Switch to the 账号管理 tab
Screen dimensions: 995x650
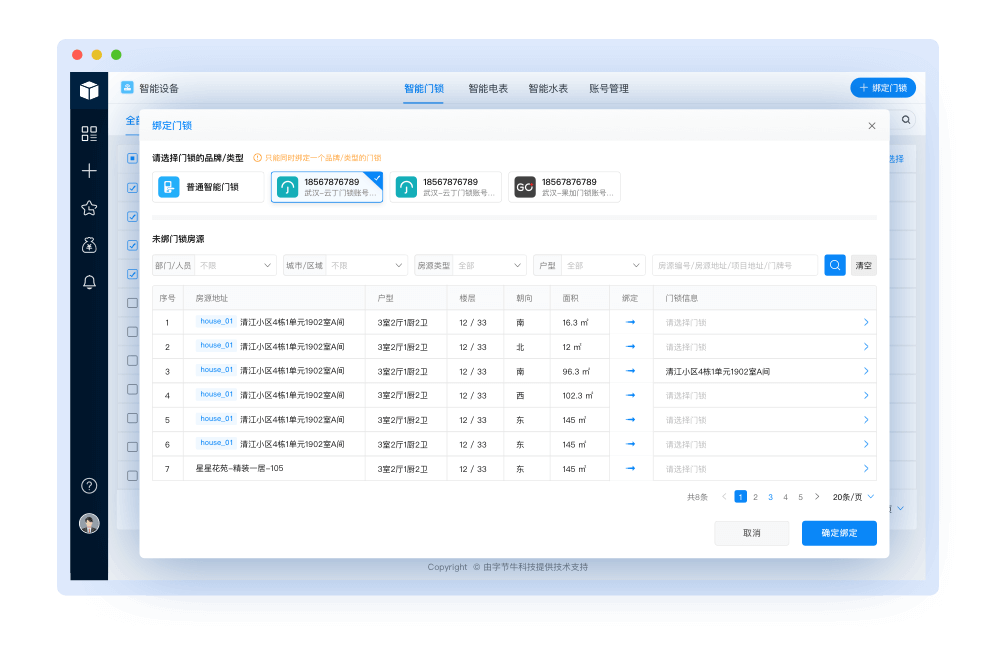[609, 89]
